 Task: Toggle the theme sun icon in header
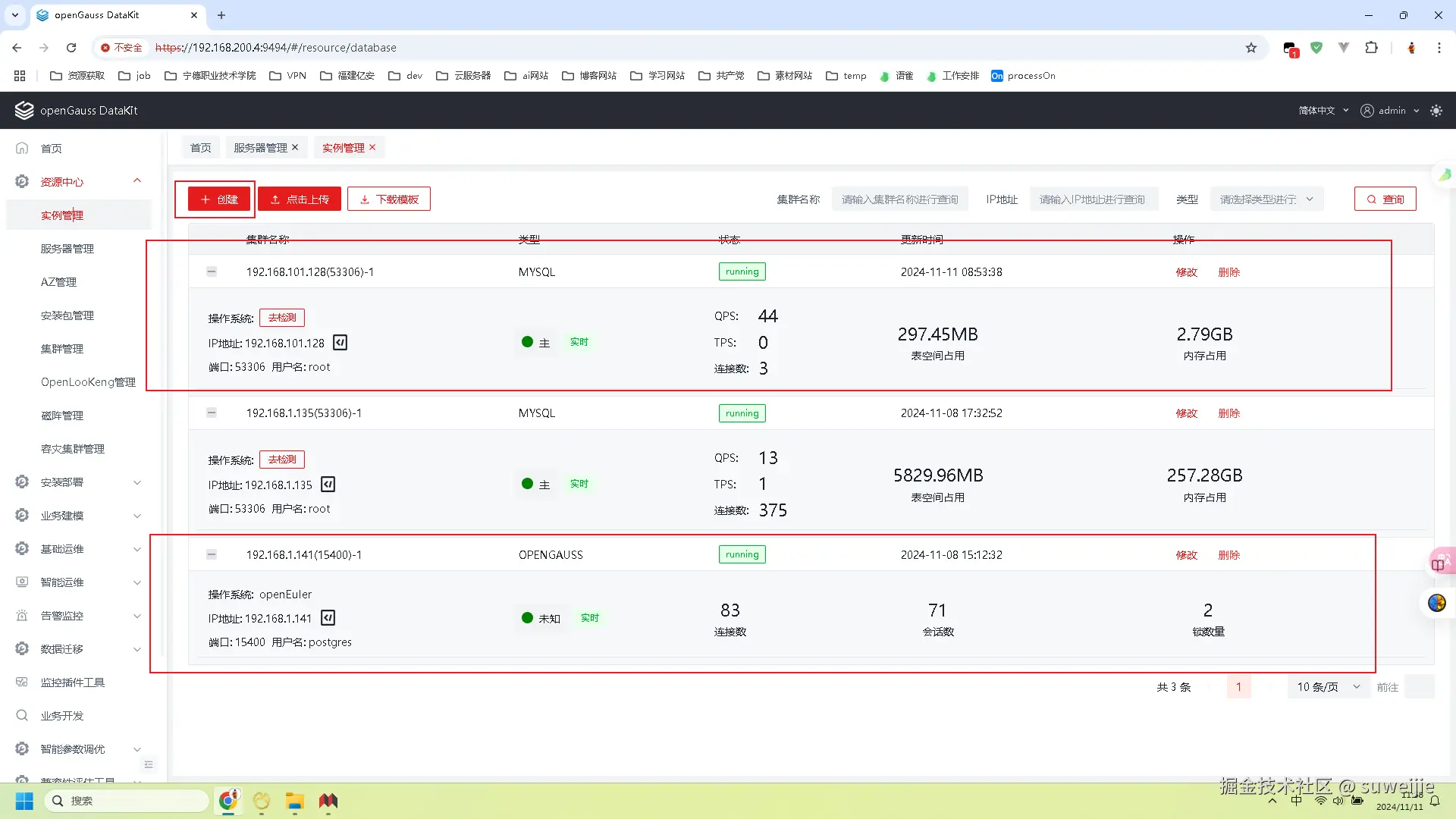[x=1436, y=111]
